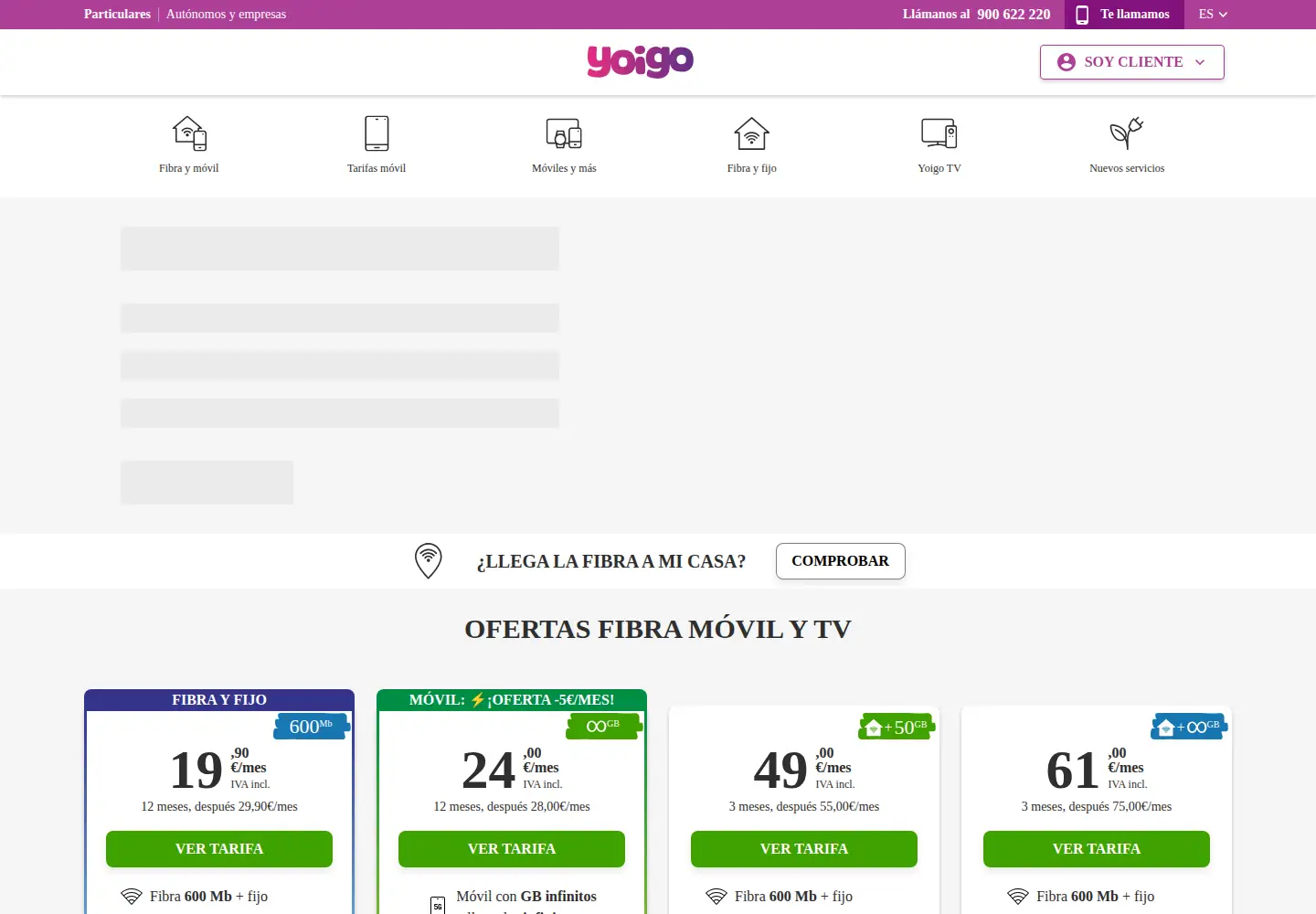
Task: Open Fibra y móvil menu label
Action: [189, 168]
